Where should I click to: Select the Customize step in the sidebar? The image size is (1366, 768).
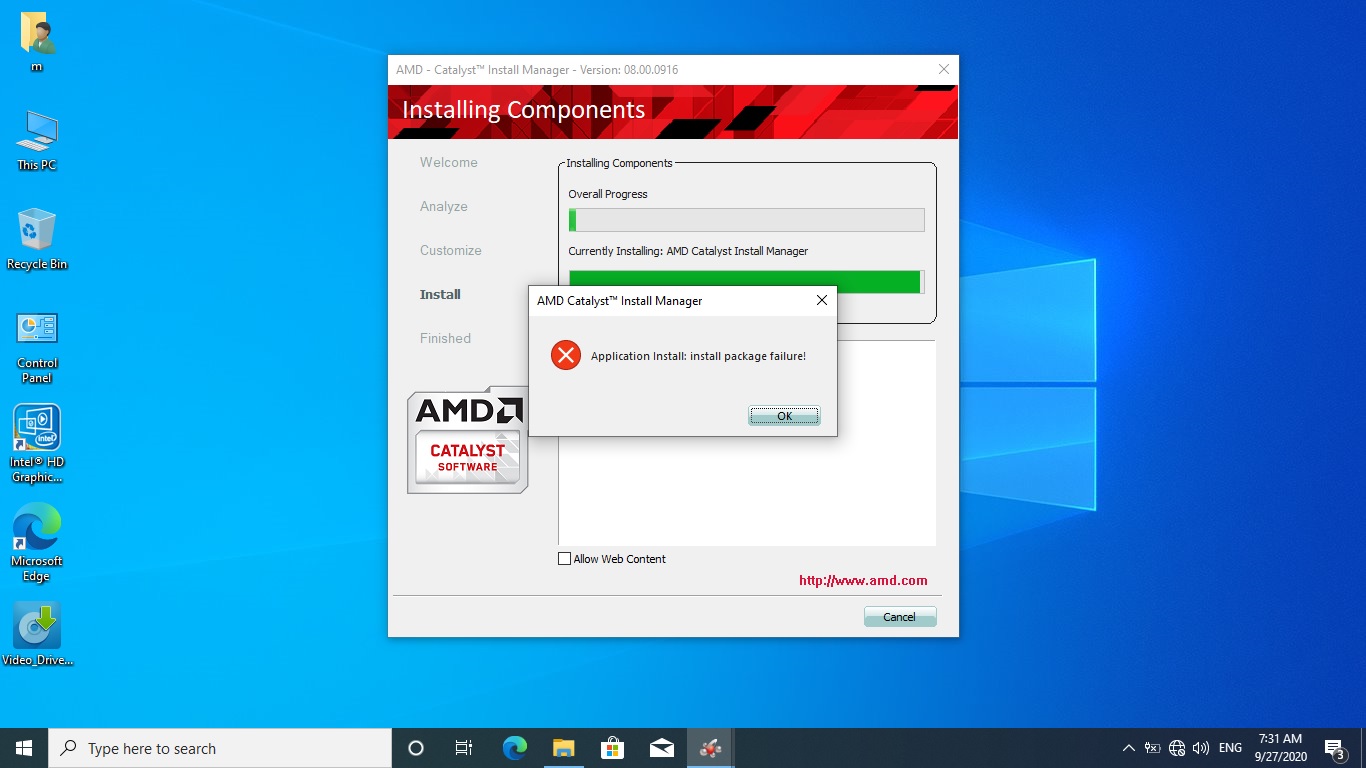click(x=451, y=250)
